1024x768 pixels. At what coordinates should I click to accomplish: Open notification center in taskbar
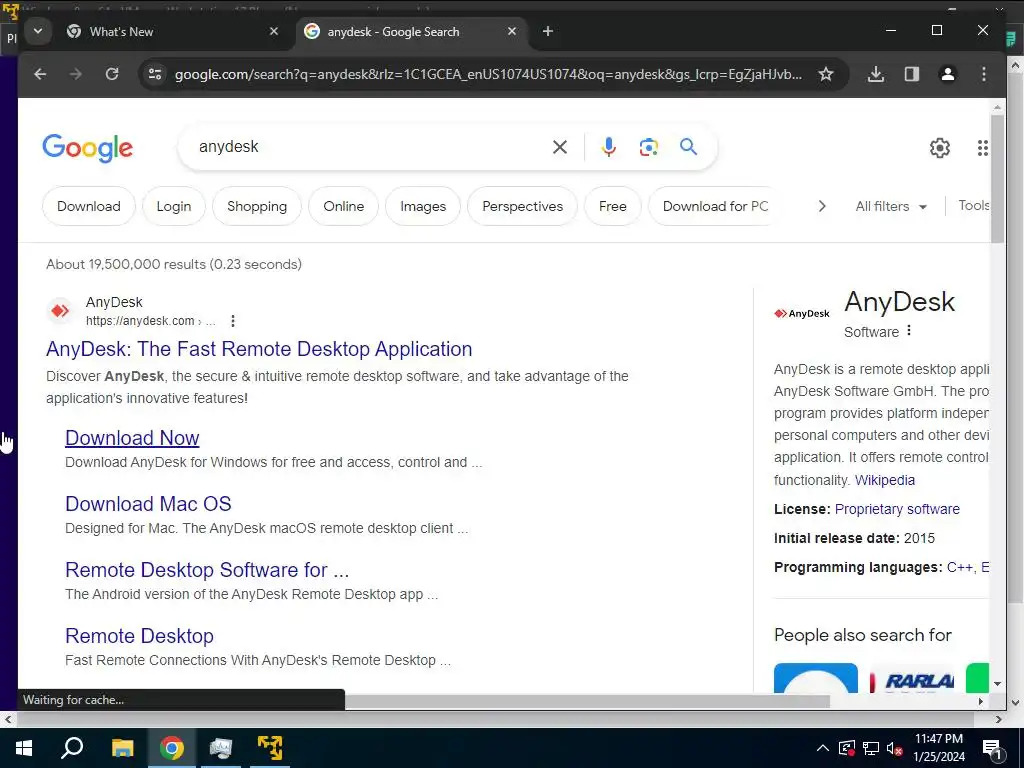[993, 749]
